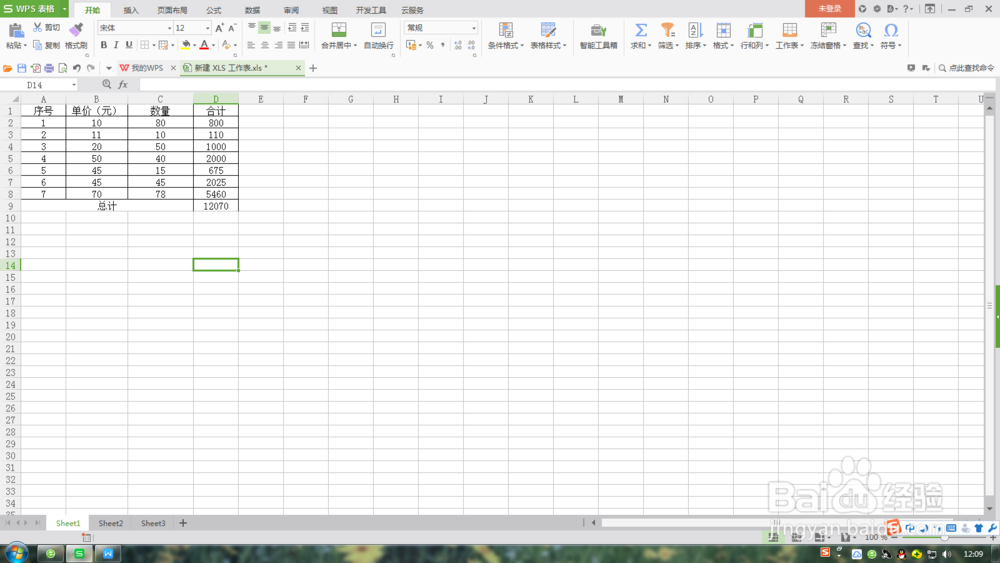Image resolution: width=1000 pixels, height=563 pixels.
Task: Open the font name dropdown (宋体)
Action: pos(169,28)
